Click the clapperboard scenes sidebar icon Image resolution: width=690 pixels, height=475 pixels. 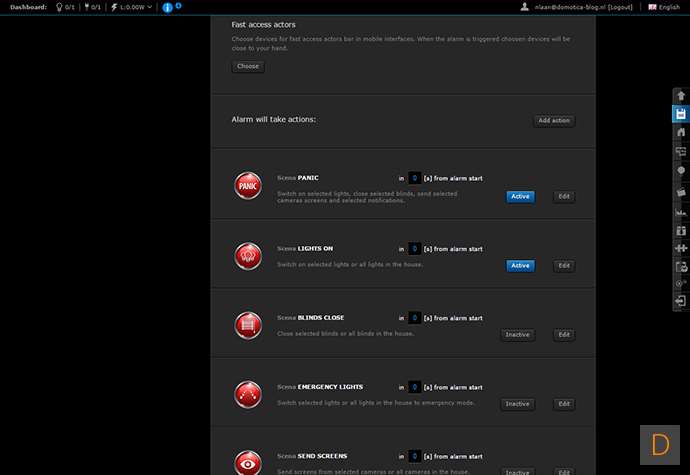point(681,192)
